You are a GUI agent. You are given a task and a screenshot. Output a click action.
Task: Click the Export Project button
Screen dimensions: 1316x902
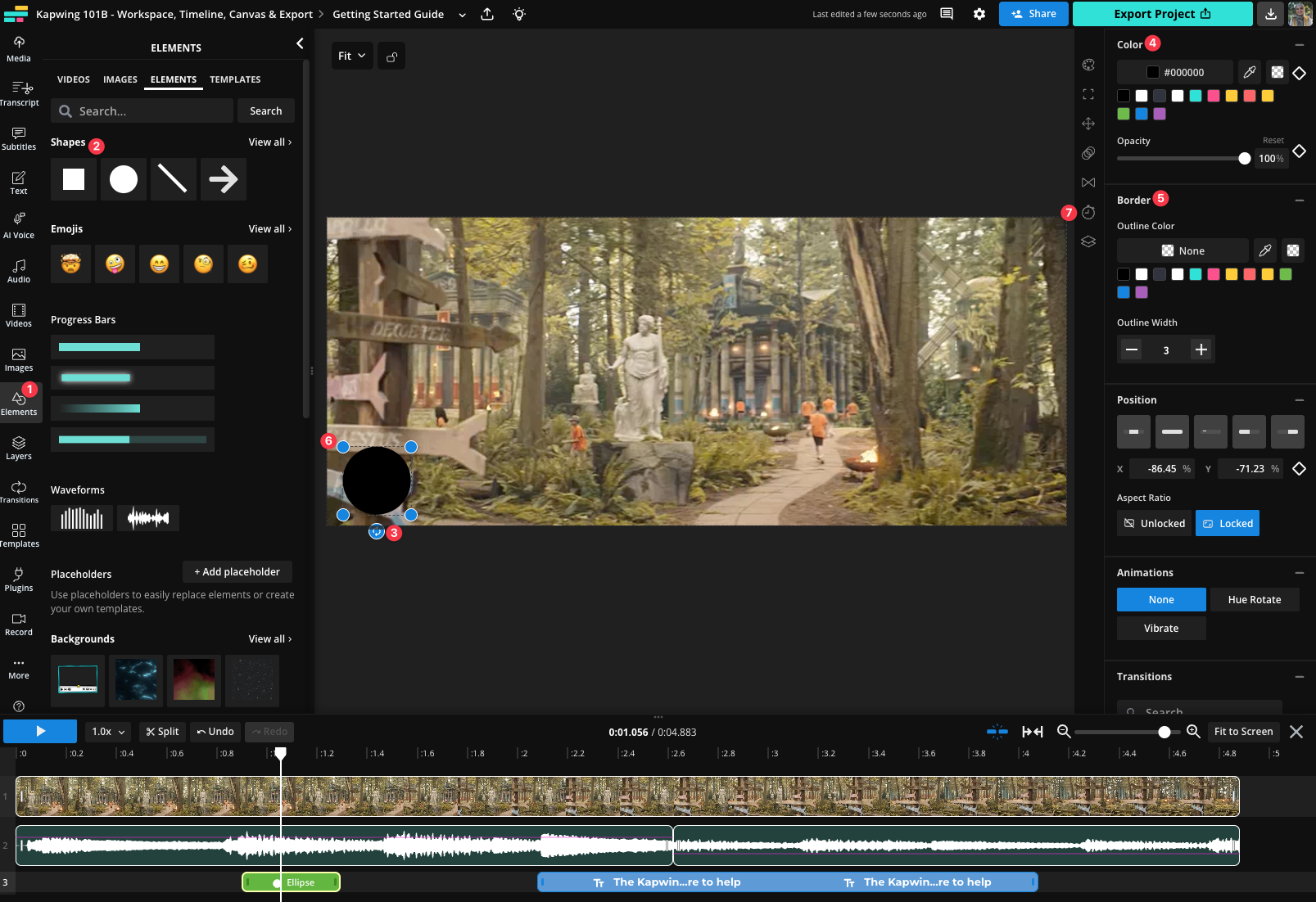(x=1162, y=14)
